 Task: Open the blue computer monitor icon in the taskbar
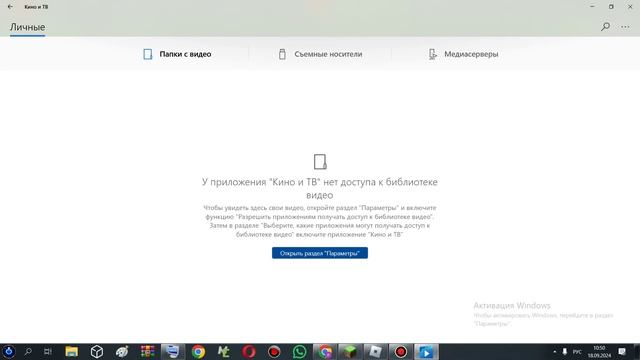173,351
